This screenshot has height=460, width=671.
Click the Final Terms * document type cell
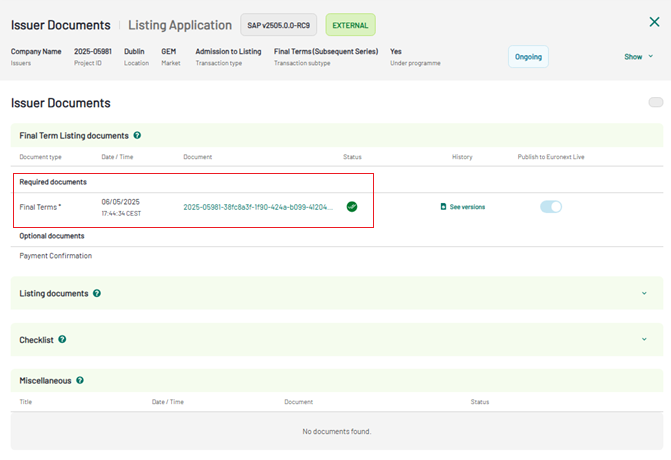point(40,207)
